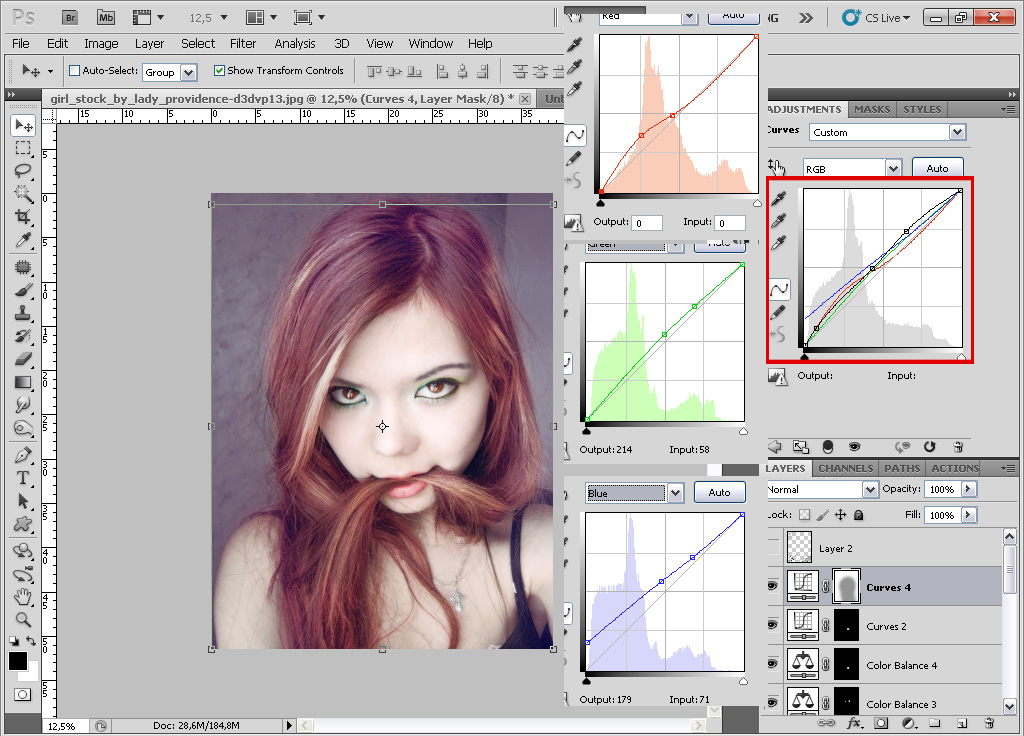Viewport: 1024px width, 736px height.
Task: Select the Eraser tool
Action: tap(24, 359)
